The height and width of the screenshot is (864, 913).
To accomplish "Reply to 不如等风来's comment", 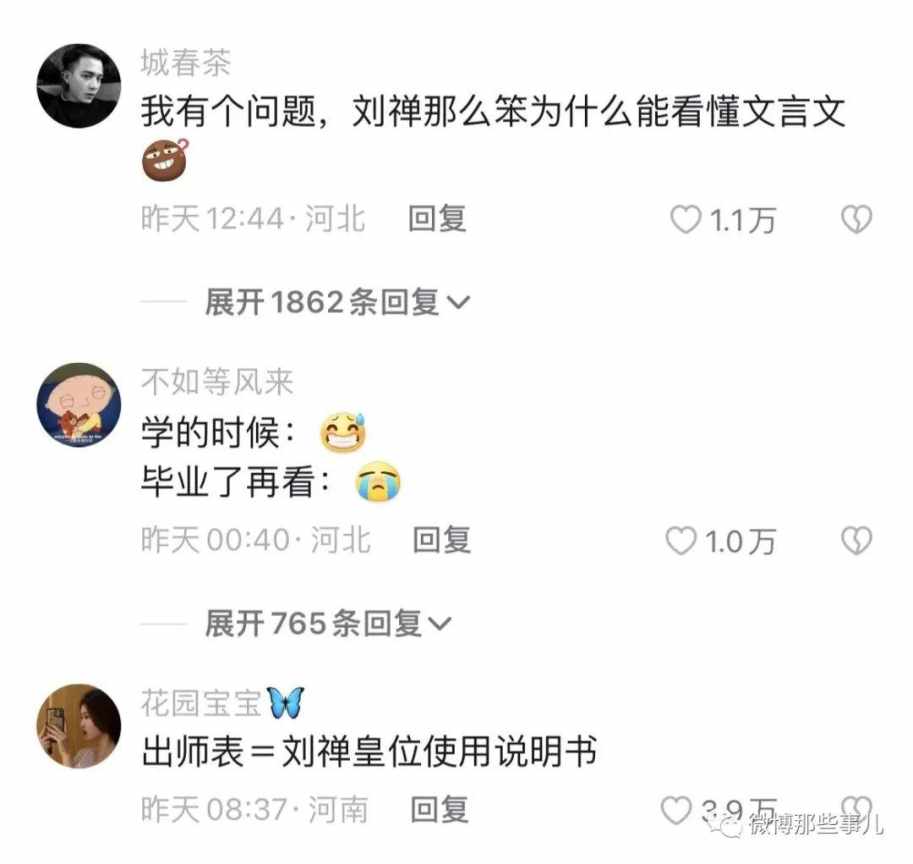I will [441, 540].
